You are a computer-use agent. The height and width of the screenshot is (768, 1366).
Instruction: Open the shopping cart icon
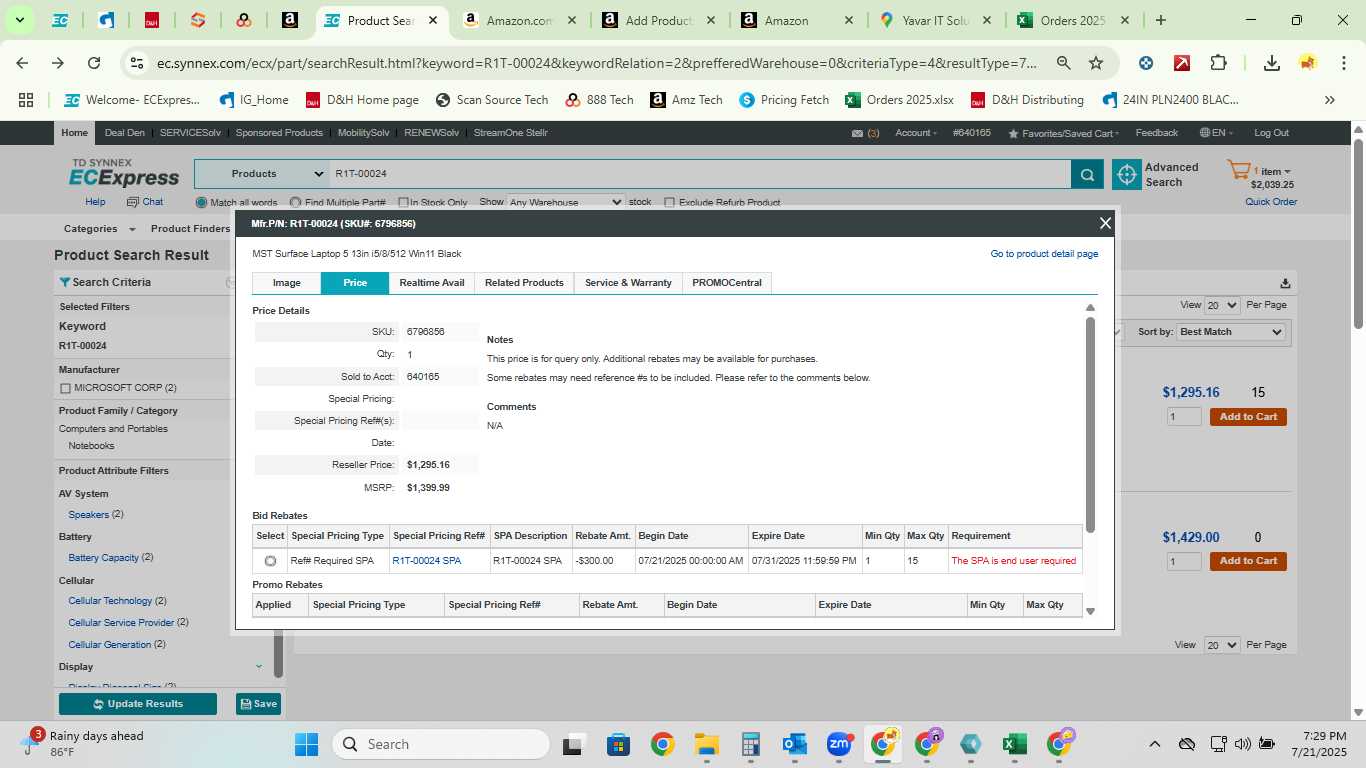[x=1239, y=171]
